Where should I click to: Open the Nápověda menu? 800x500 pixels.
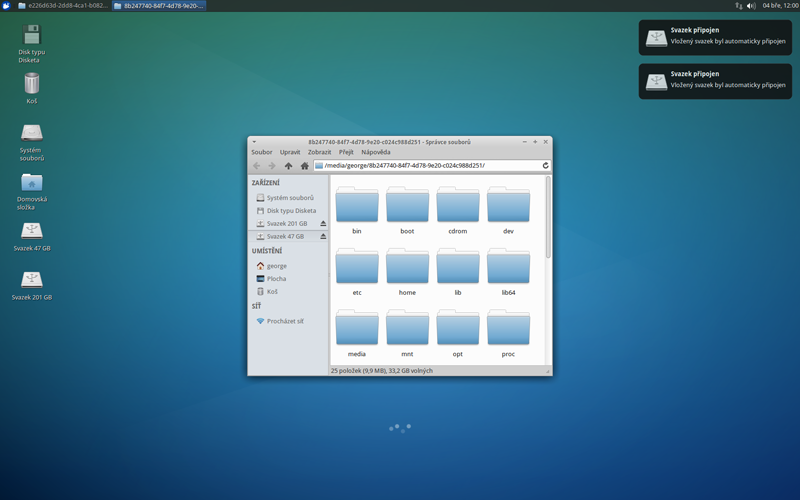pyautogui.click(x=376, y=153)
